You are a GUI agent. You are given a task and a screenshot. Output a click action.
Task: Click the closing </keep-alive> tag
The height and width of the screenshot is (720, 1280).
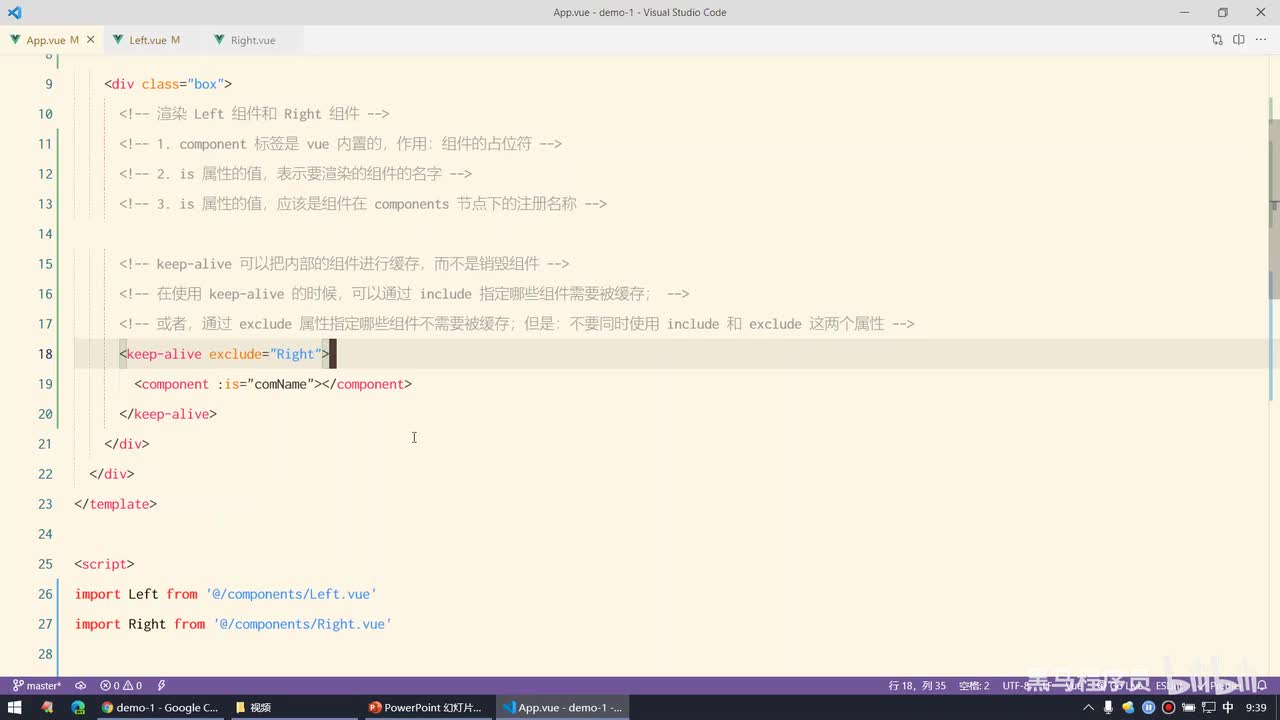point(168,414)
